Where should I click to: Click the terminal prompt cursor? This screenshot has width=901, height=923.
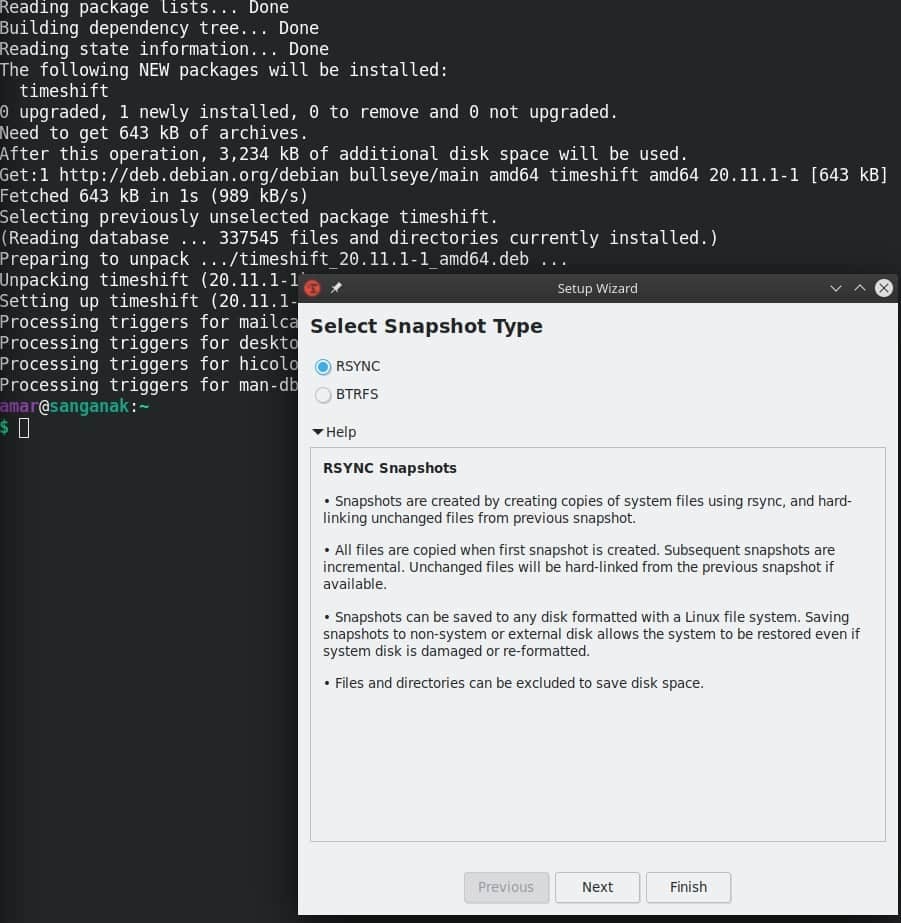(x=24, y=427)
